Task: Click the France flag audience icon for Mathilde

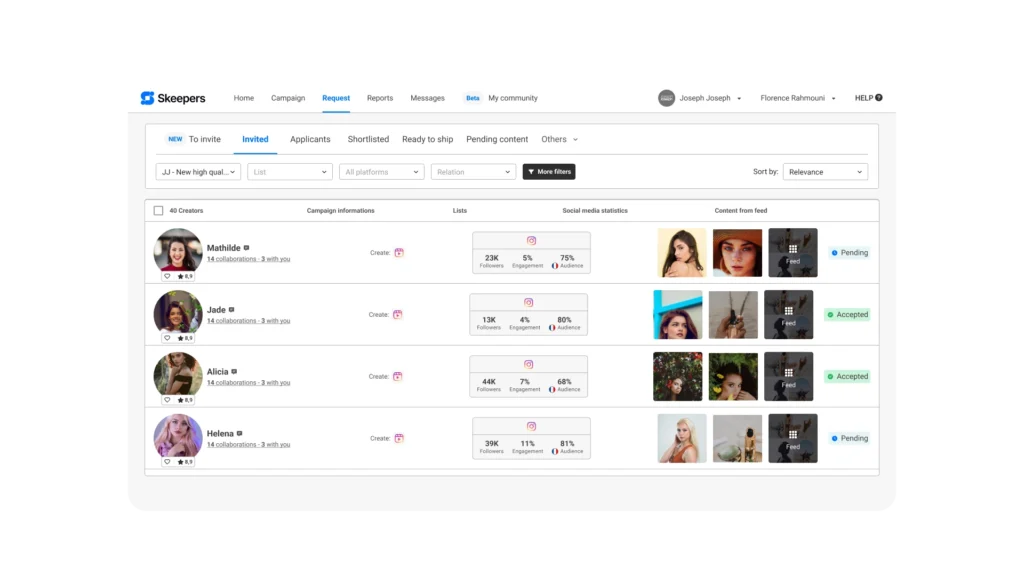Action: 555,266
